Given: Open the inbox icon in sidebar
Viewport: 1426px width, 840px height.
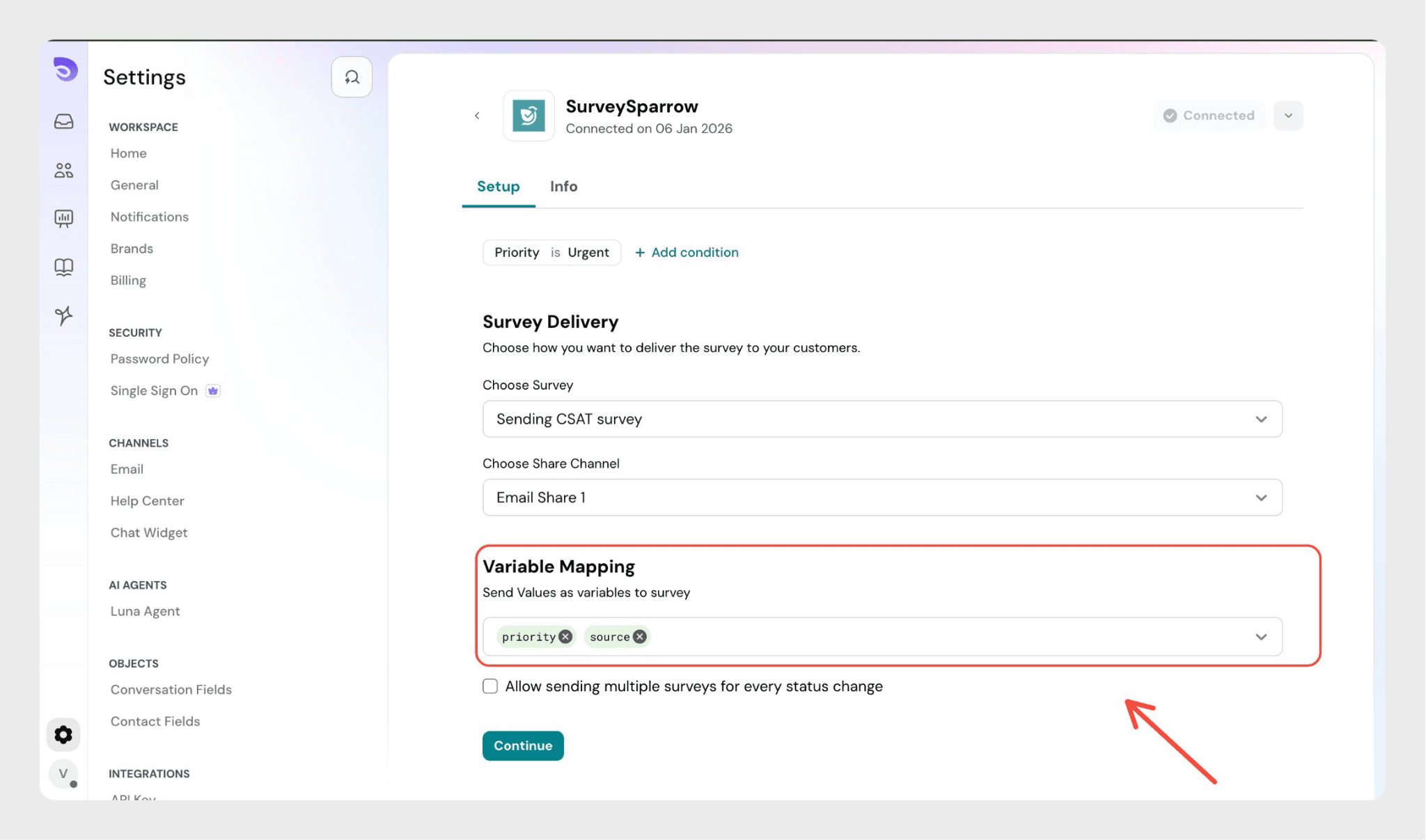Looking at the screenshot, I should pyautogui.click(x=63, y=122).
